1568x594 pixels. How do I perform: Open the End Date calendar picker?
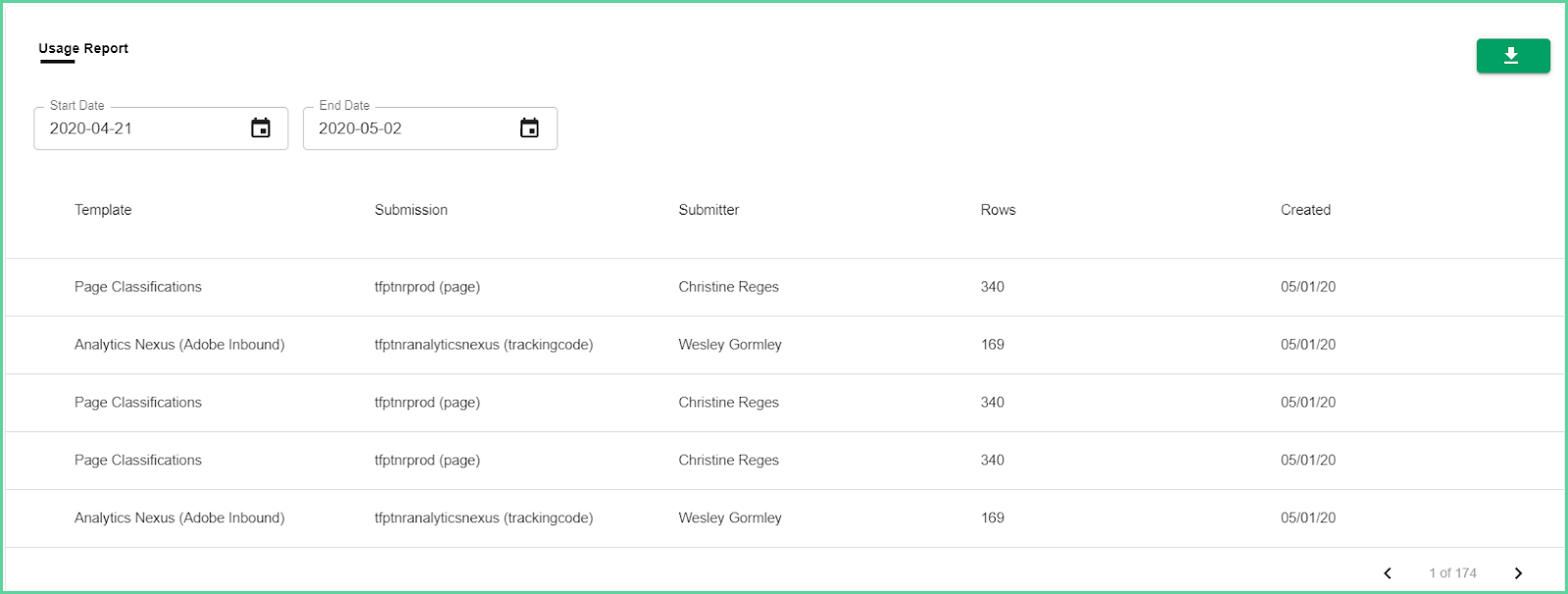point(529,128)
